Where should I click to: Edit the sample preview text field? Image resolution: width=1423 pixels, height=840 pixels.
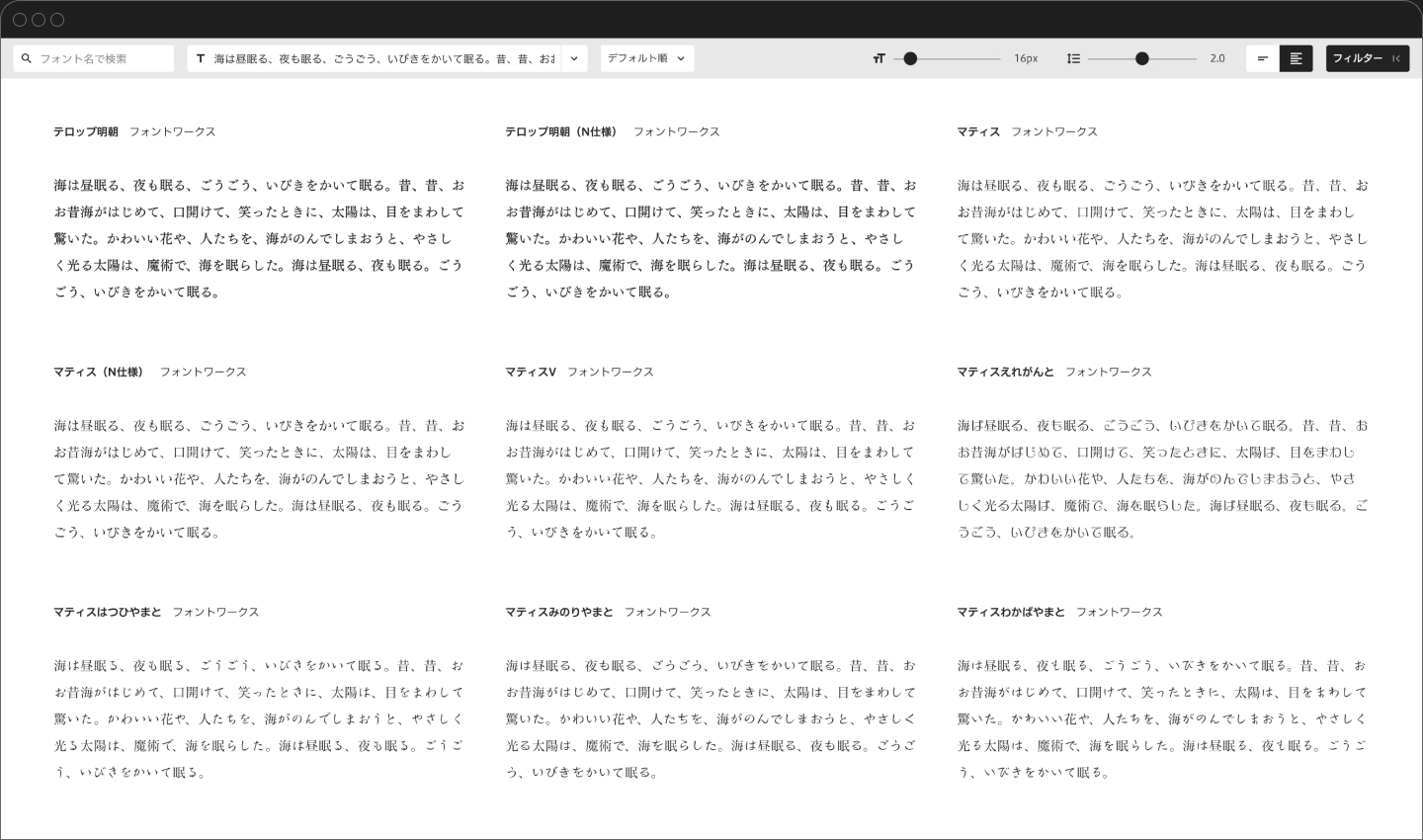(x=376, y=58)
